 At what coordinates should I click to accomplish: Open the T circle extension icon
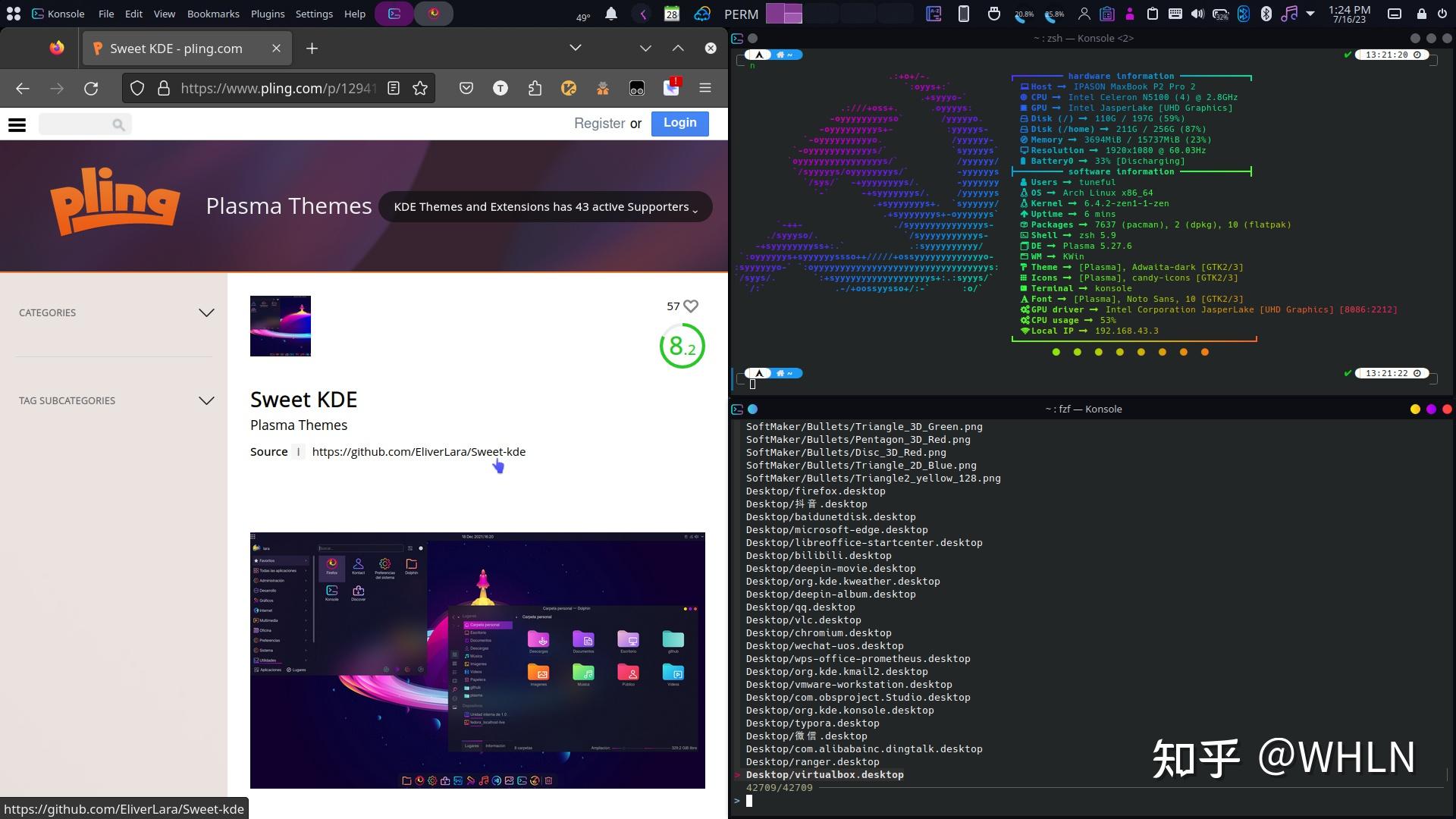[x=500, y=89]
